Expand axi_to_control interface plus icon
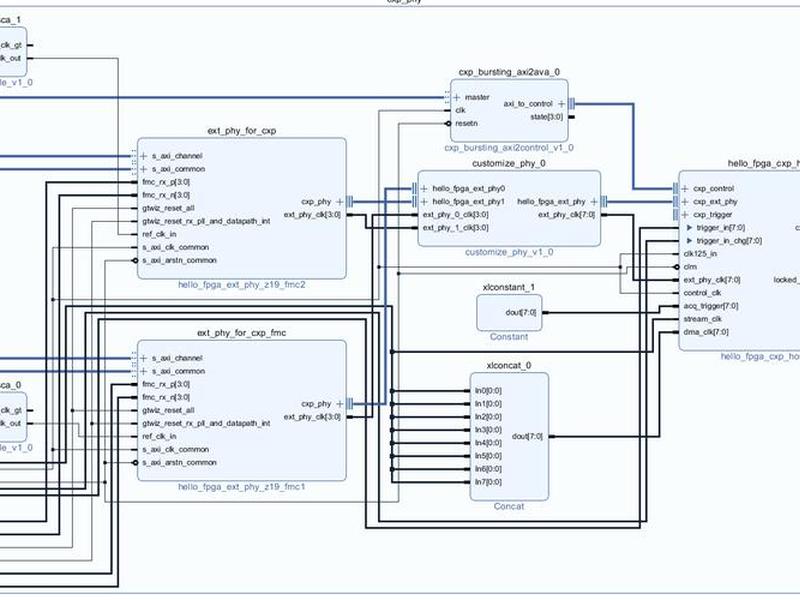 561,104
